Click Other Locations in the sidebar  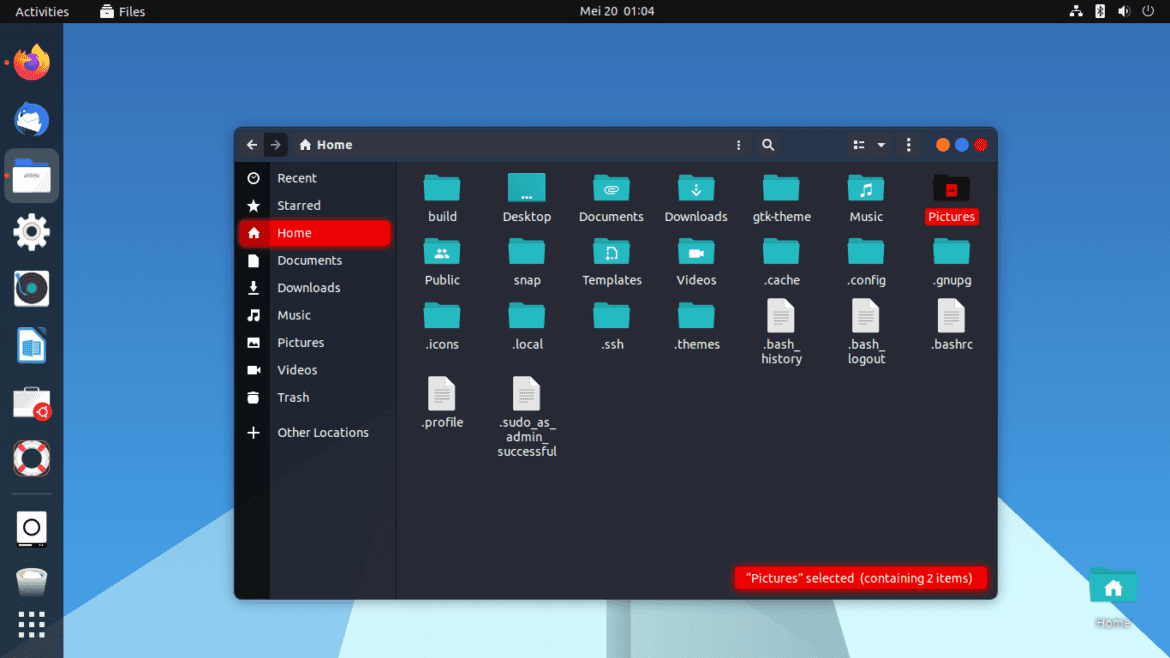322,432
